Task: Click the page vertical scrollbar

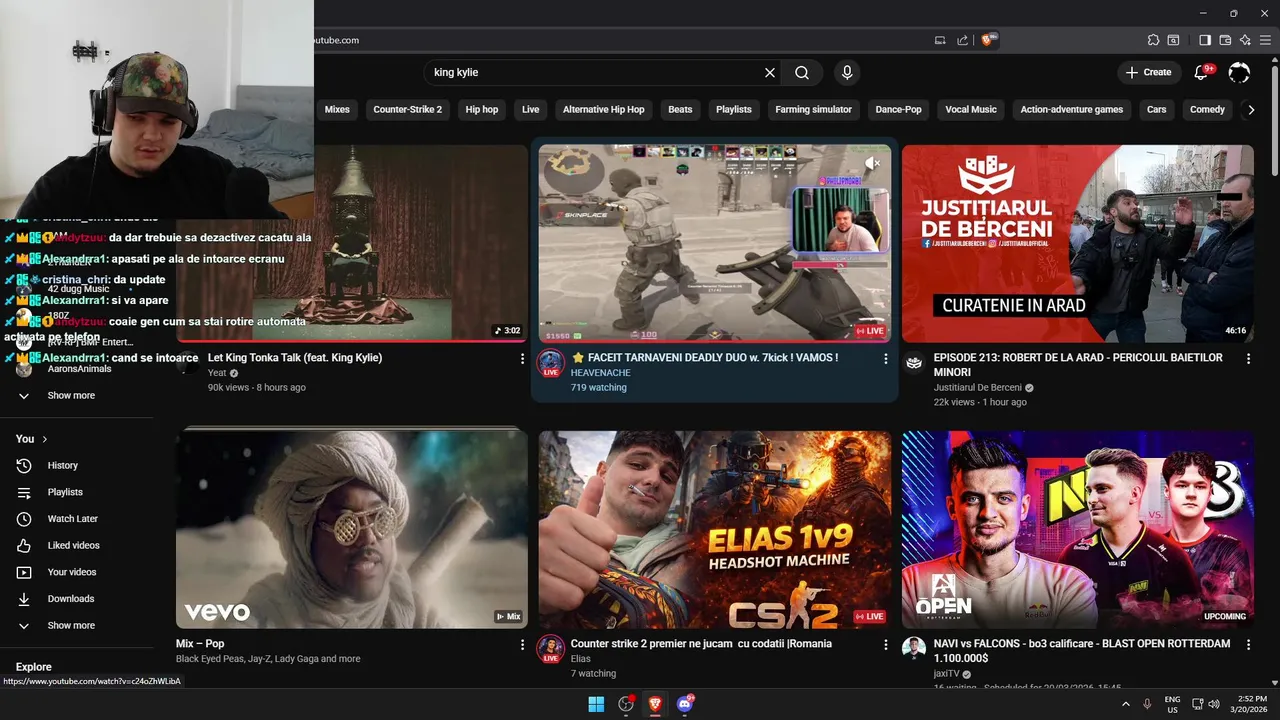Action: 1274,120
